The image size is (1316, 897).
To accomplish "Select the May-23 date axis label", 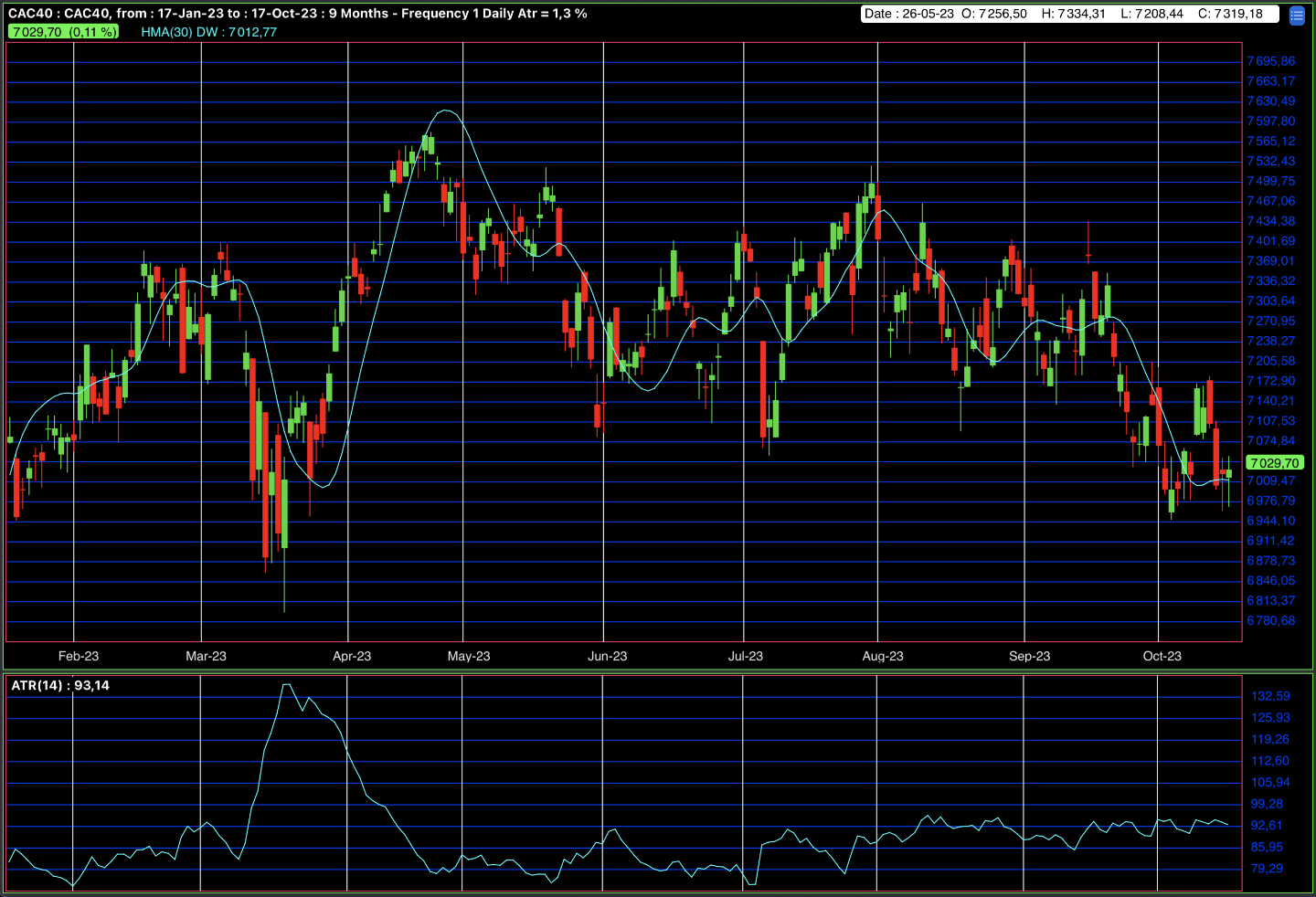I will (469, 656).
